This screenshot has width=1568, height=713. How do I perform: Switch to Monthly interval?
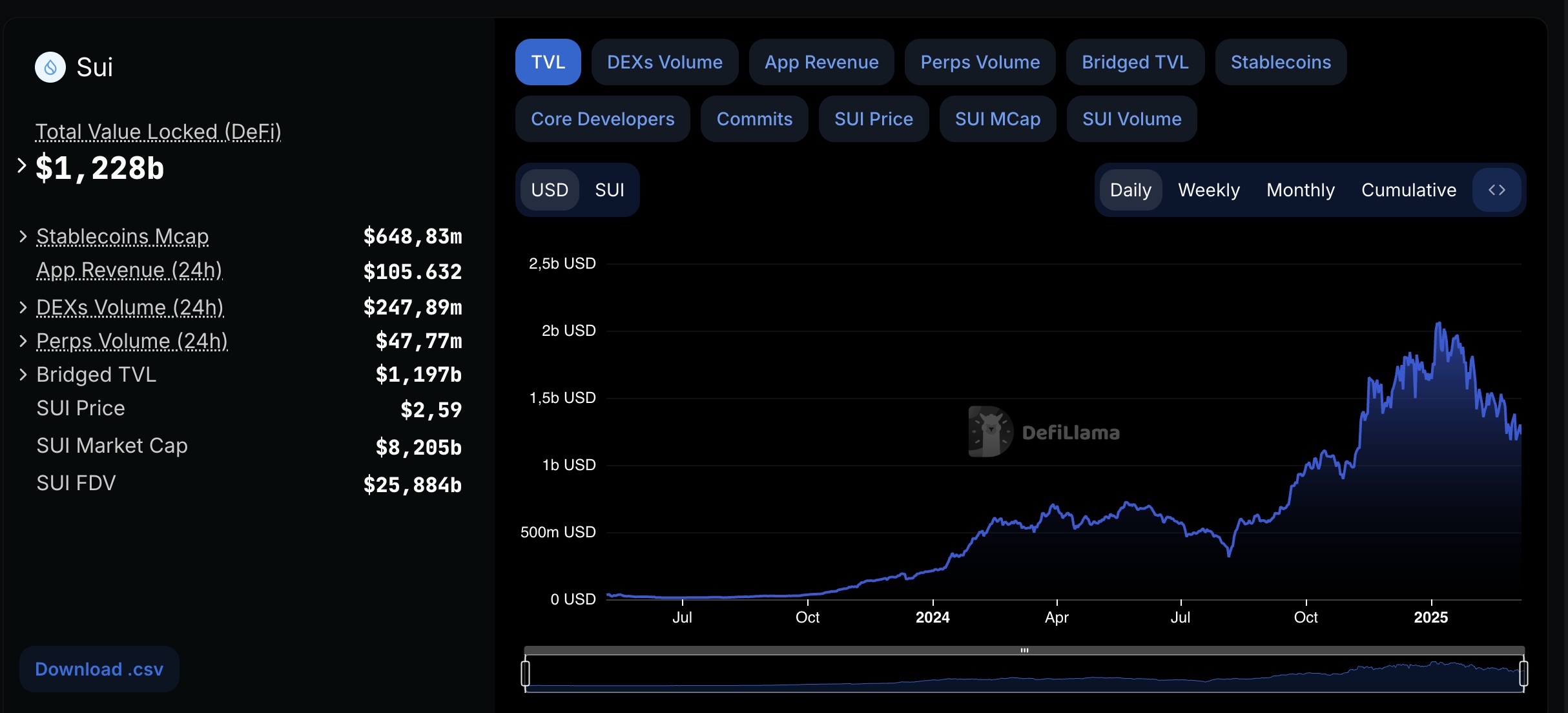click(x=1301, y=190)
